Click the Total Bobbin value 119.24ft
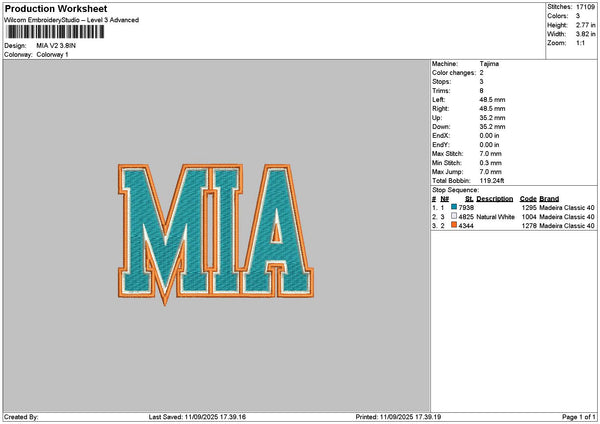Image resolution: width=600 pixels, height=424 pixels. (492, 181)
